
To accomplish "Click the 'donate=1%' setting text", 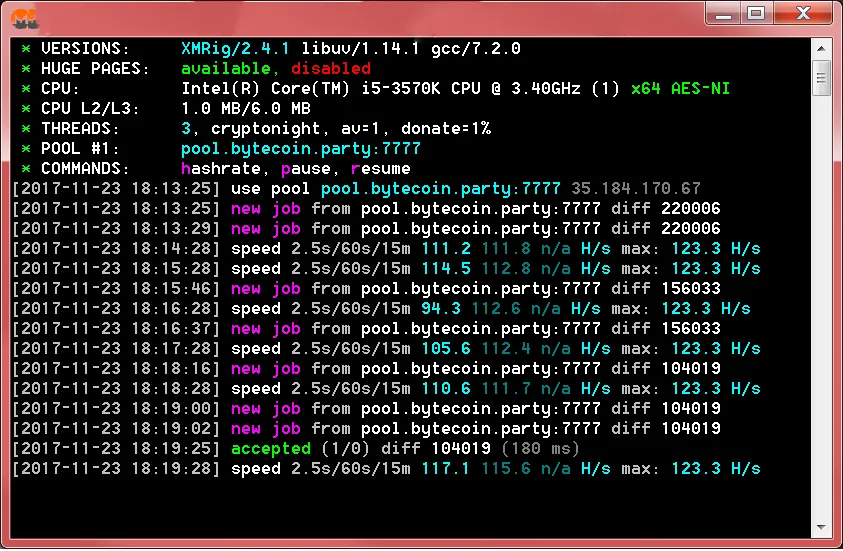I will click(x=446, y=128).
